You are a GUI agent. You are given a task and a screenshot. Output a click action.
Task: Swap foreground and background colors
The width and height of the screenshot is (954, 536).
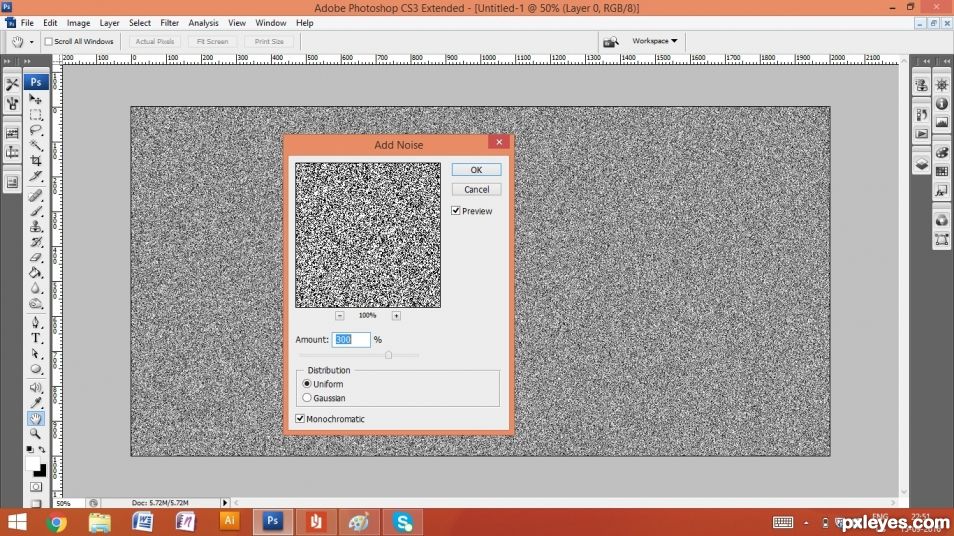(42, 449)
